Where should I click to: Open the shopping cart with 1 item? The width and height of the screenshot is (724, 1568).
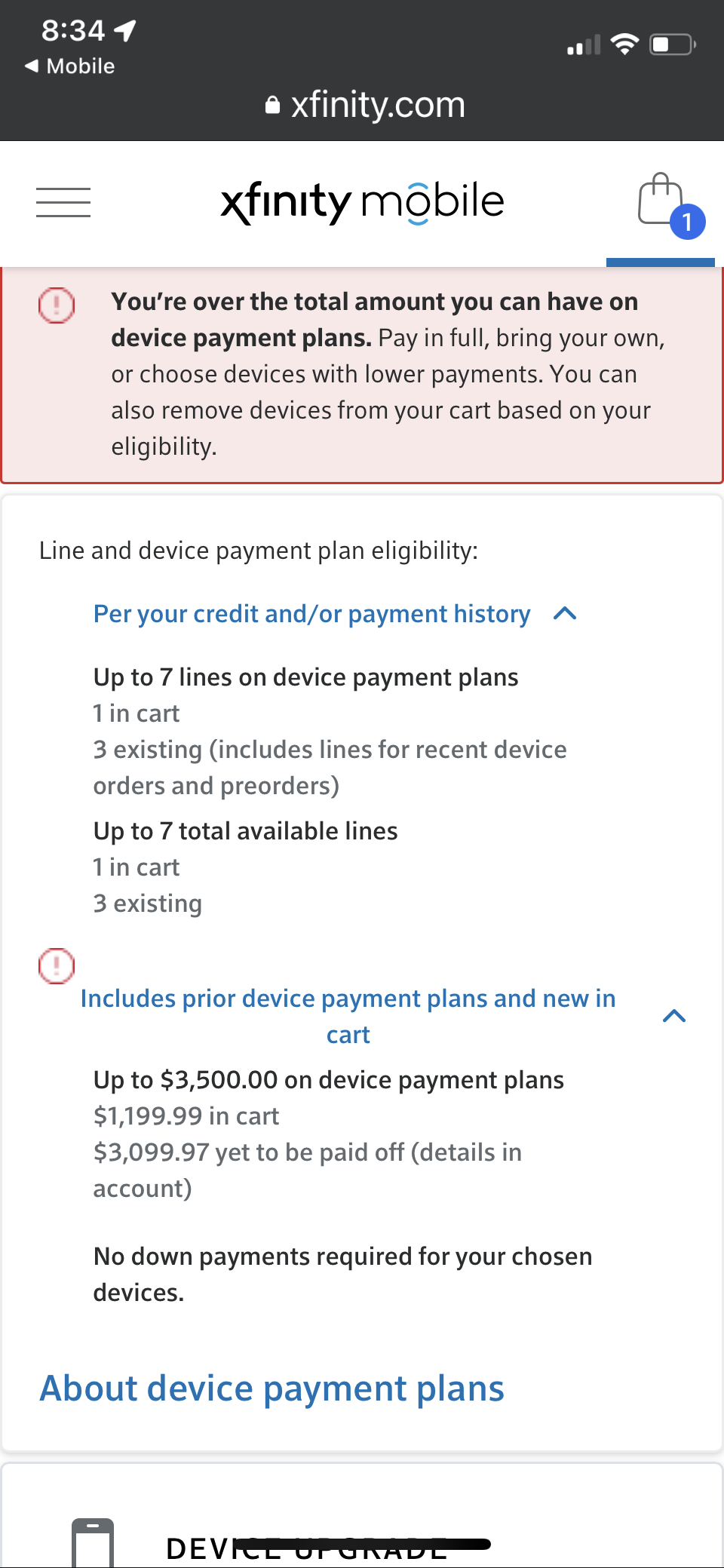tap(659, 201)
